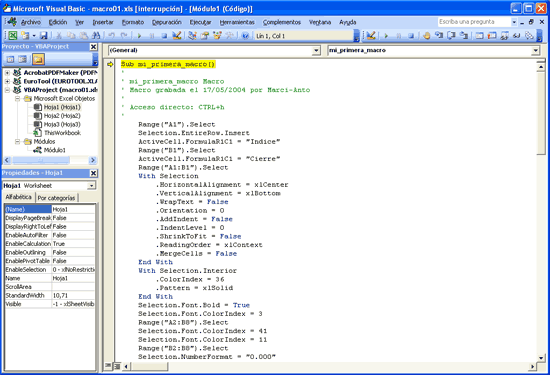Open the Edición menu
The width and height of the screenshot is (550, 375).
[58, 22]
